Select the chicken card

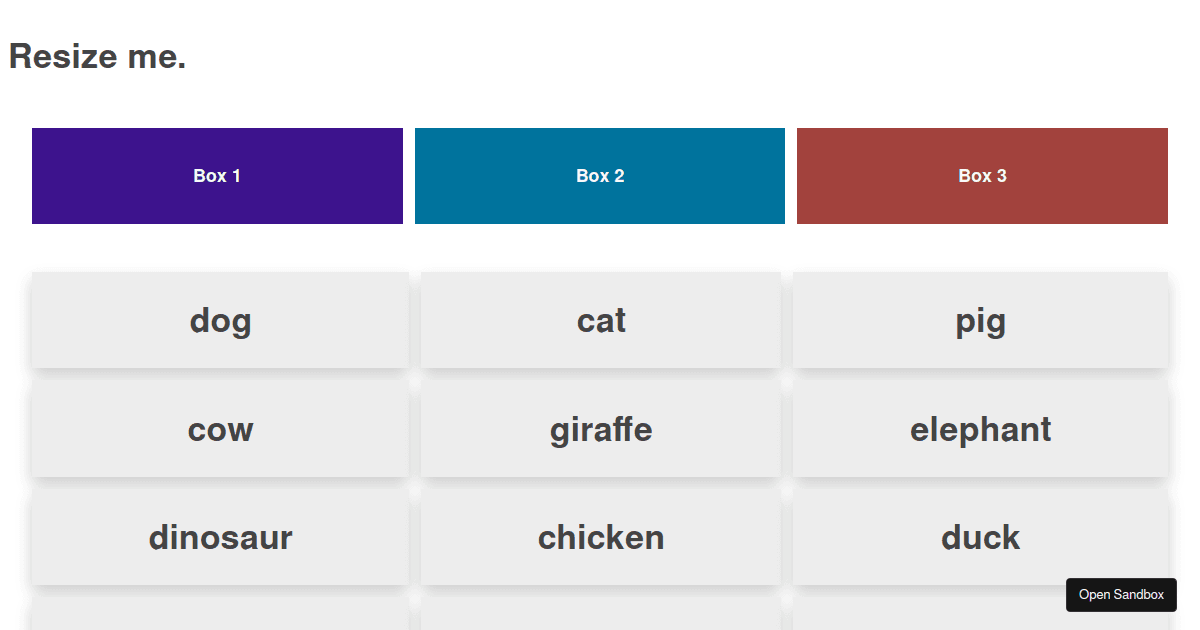[600, 537]
